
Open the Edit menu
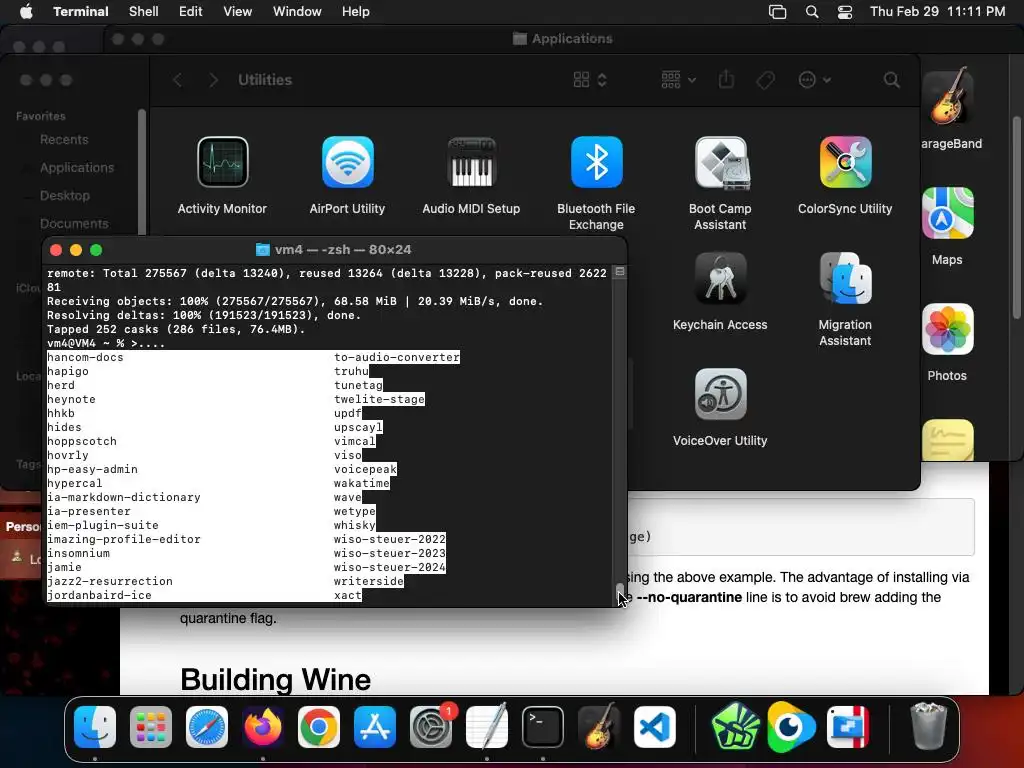point(191,12)
